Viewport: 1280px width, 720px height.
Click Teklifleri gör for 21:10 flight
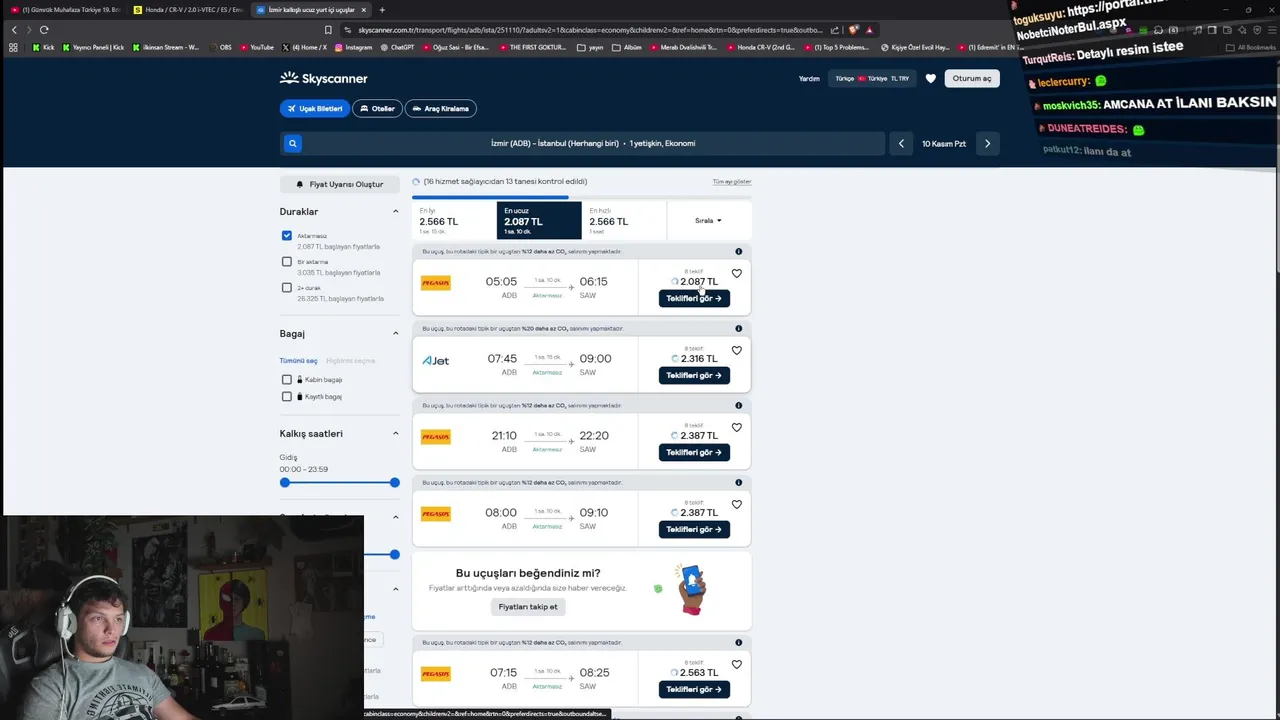pyautogui.click(x=694, y=452)
